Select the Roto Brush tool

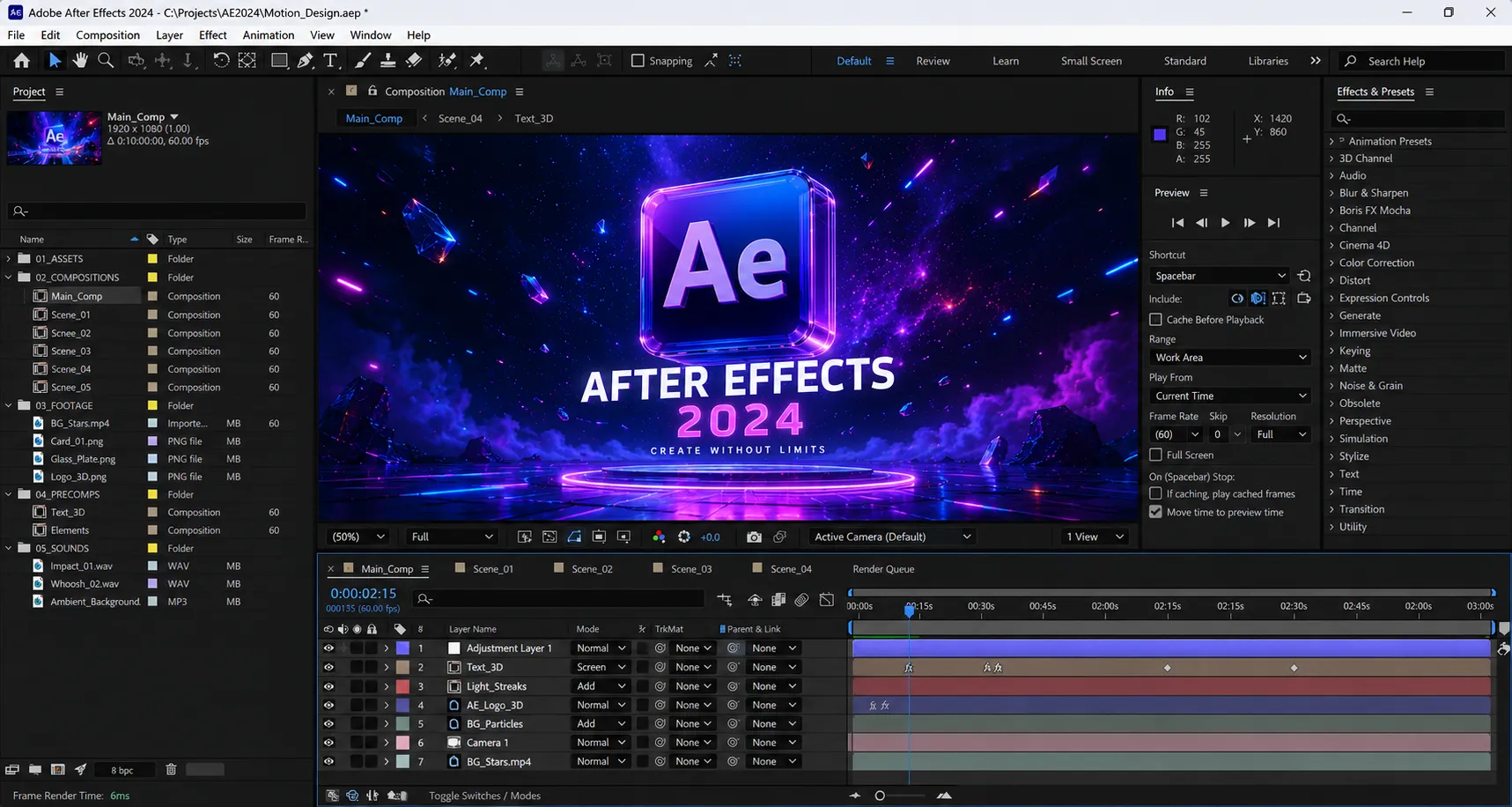pyautogui.click(x=447, y=61)
